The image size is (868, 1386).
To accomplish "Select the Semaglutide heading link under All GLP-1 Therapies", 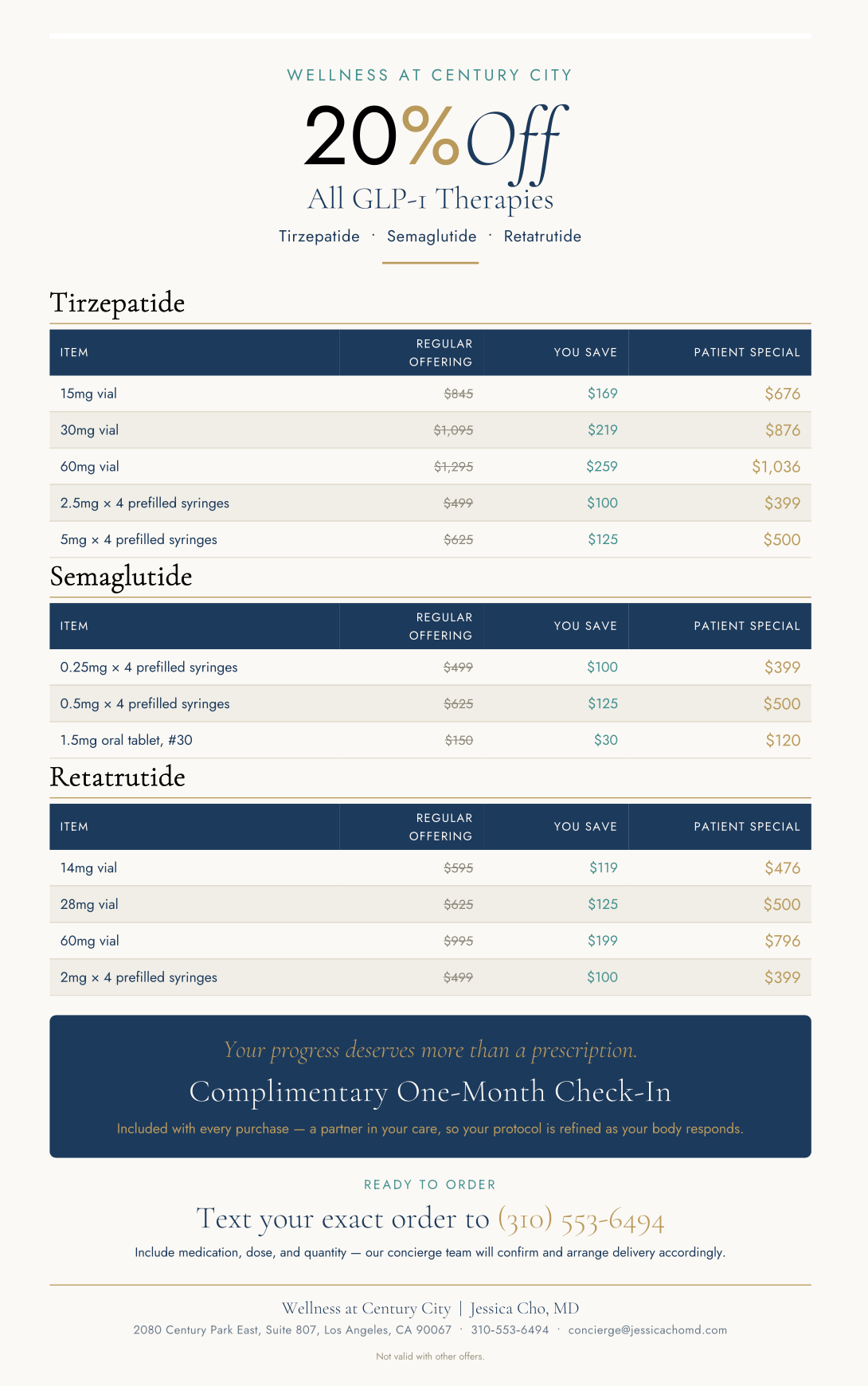I will (x=432, y=237).
